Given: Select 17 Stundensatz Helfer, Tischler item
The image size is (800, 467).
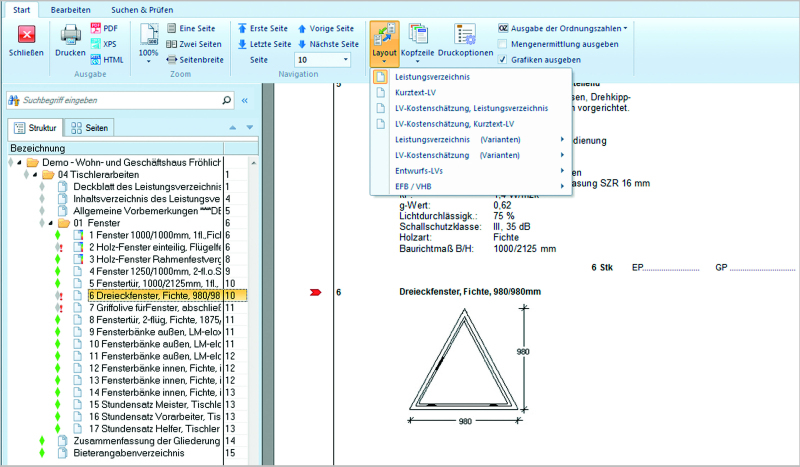Looking at the screenshot, I should point(155,429).
